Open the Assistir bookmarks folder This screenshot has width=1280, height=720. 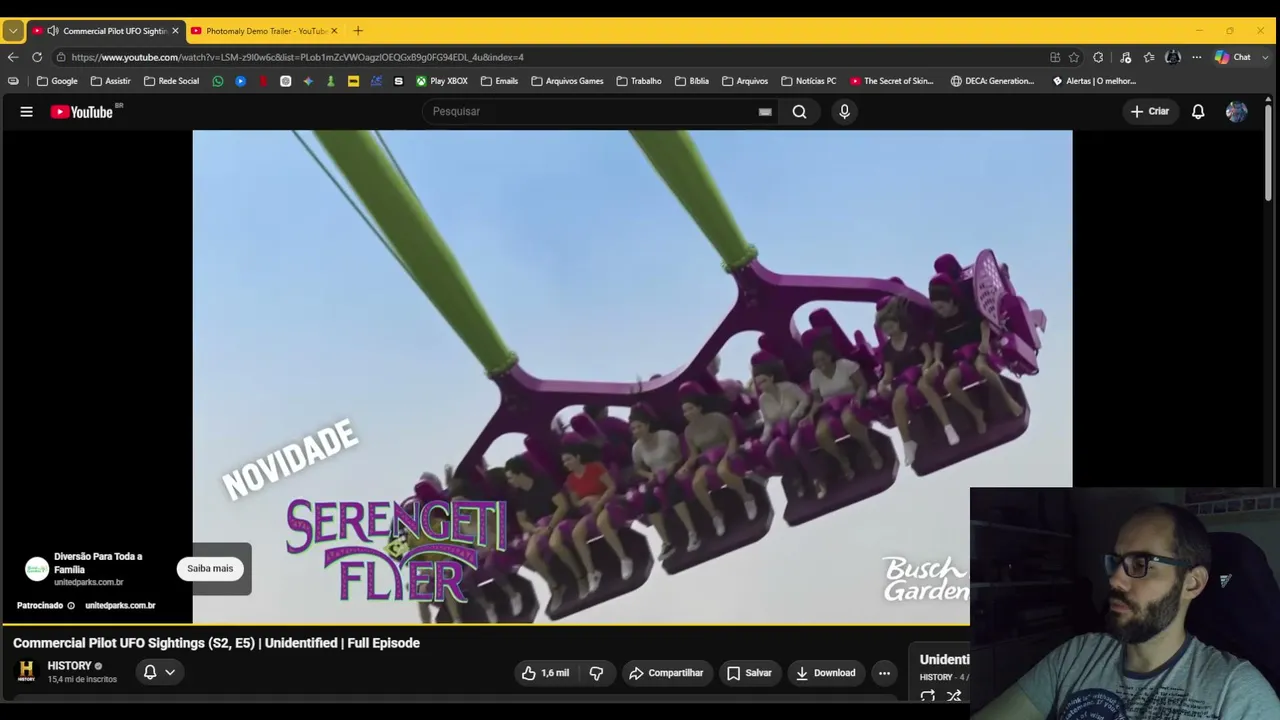pos(110,81)
